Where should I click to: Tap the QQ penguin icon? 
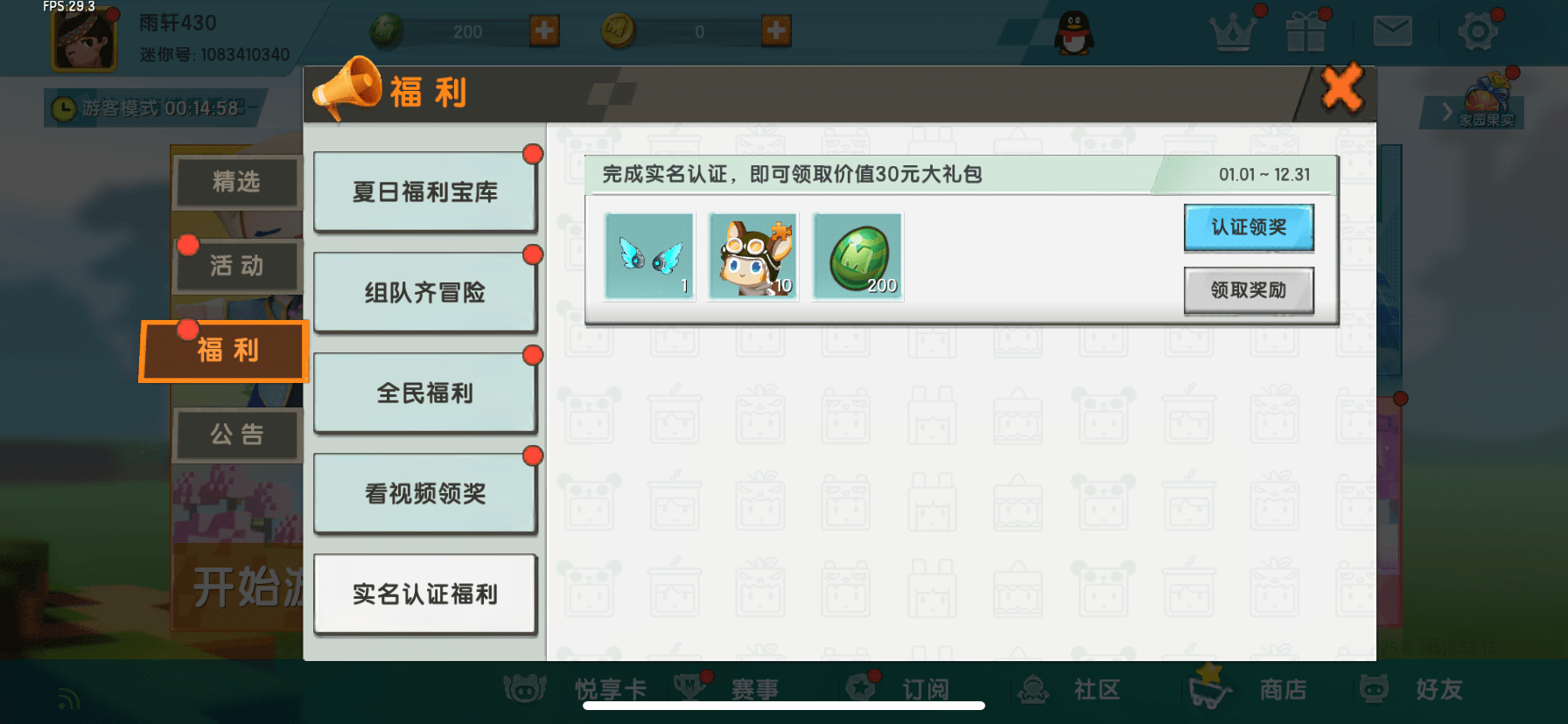click(1074, 33)
